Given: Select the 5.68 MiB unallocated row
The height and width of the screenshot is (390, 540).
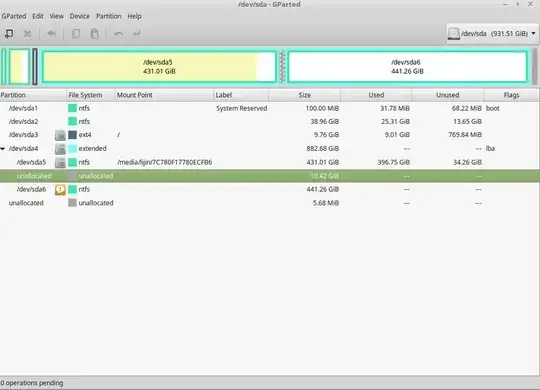Looking at the screenshot, I should point(270,203).
